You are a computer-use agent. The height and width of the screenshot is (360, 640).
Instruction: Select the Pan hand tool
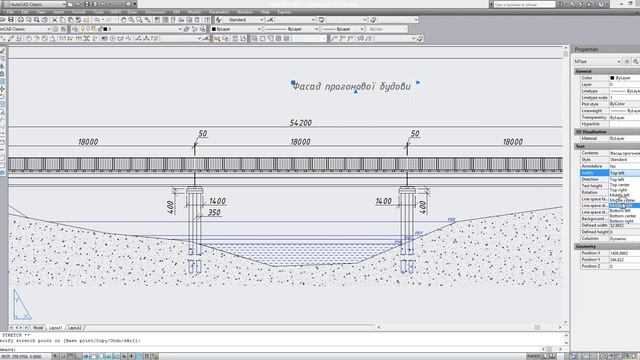click(123, 20)
